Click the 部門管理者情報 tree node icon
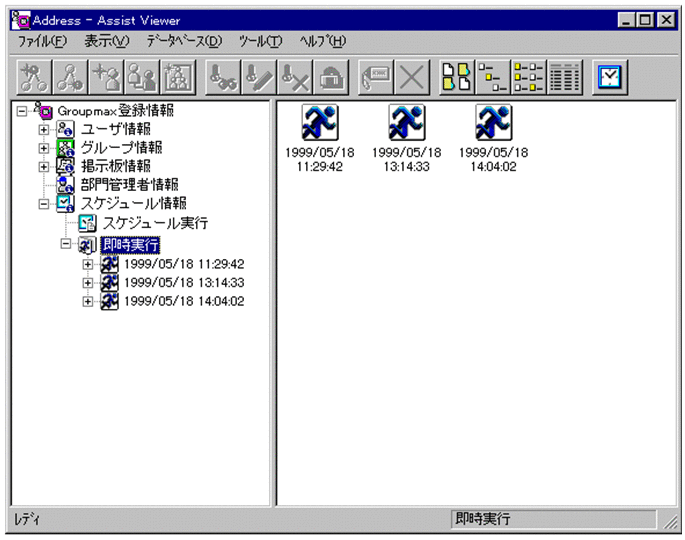 65,185
